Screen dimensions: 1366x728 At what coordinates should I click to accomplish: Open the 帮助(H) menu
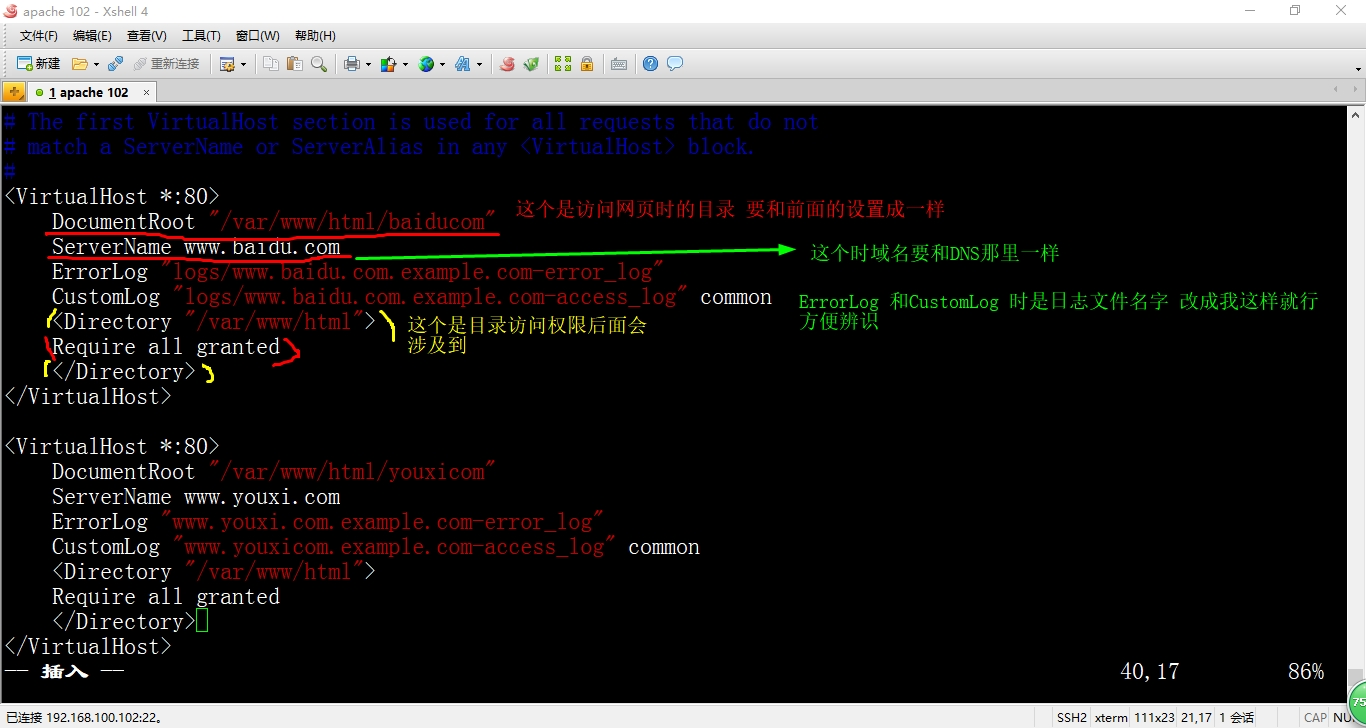(x=315, y=36)
